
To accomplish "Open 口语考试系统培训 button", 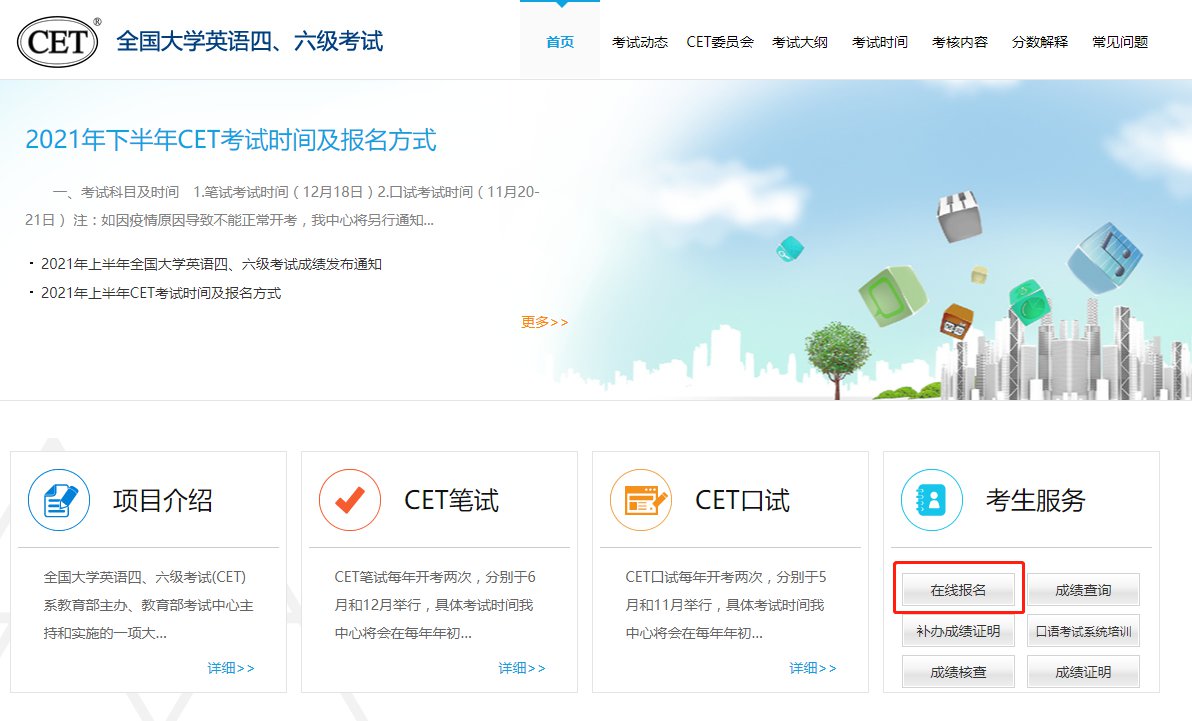I will pyautogui.click(x=1083, y=631).
